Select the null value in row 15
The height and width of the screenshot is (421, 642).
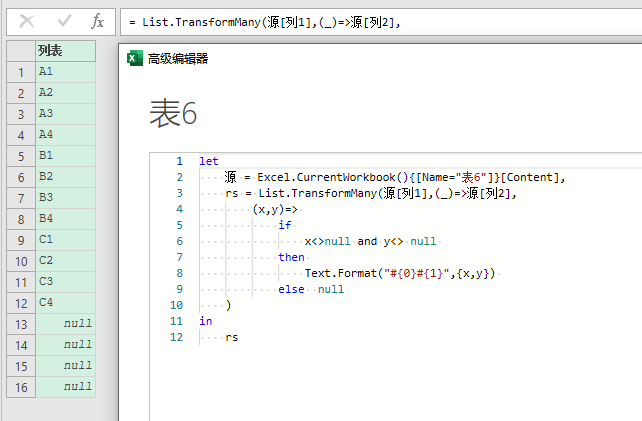pos(66,366)
